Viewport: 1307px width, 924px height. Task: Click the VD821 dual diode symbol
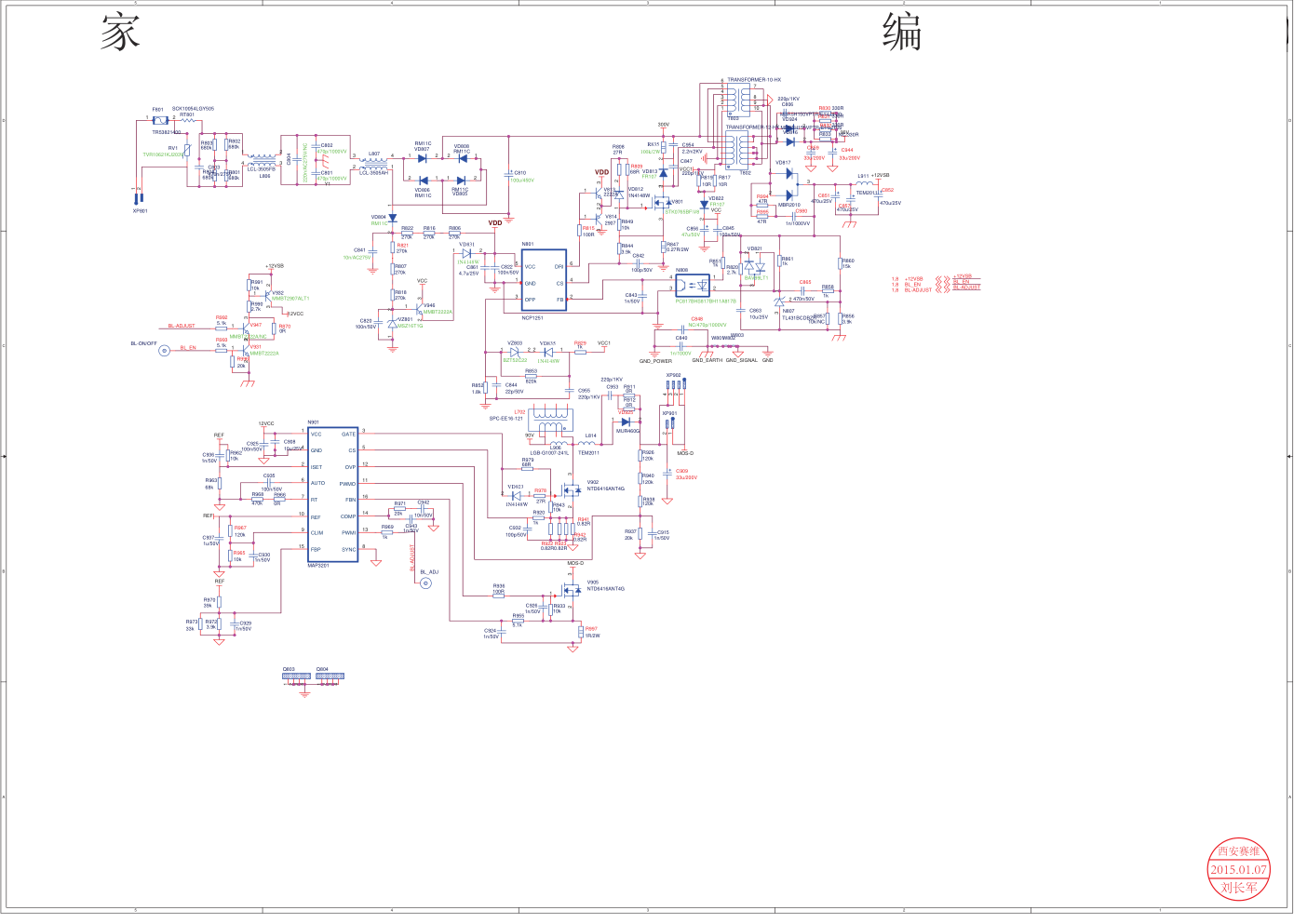(755, 266)
